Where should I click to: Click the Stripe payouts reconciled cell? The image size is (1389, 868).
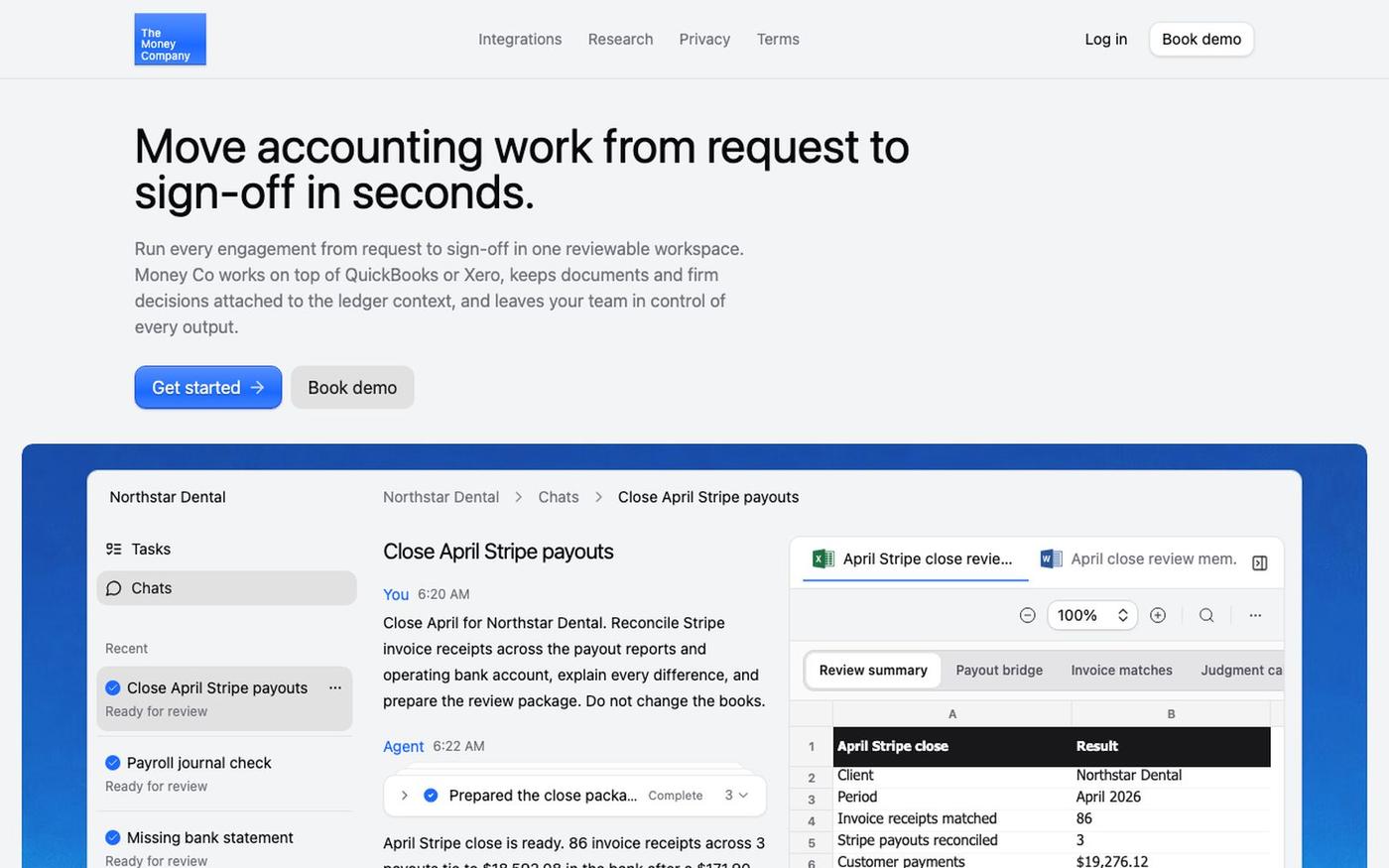pyautogui.click(x=952, y=841)
